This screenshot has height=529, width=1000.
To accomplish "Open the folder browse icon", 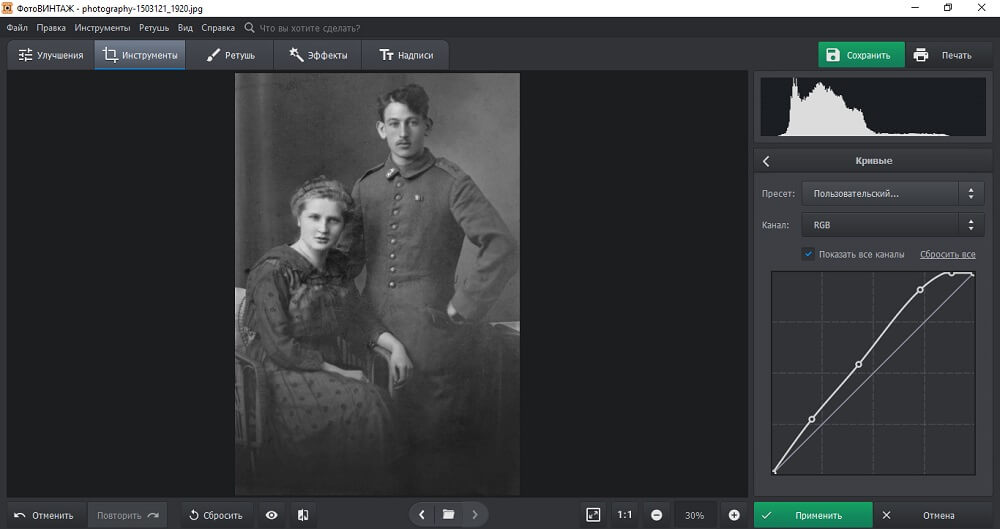I will click(x=448, y=514).
